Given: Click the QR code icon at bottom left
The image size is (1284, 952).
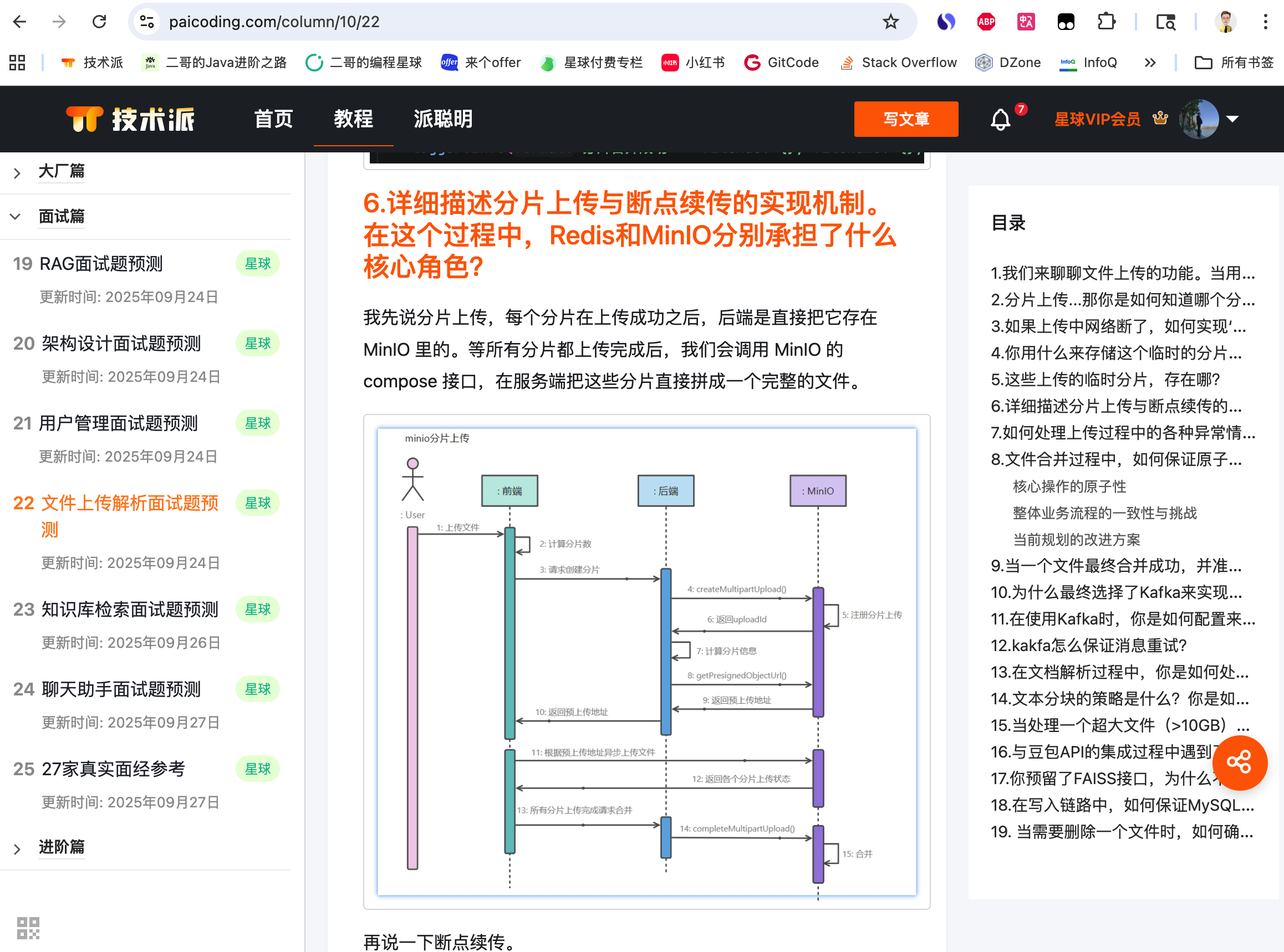Looking at the screenshot, I should click(x=28, y=928).
